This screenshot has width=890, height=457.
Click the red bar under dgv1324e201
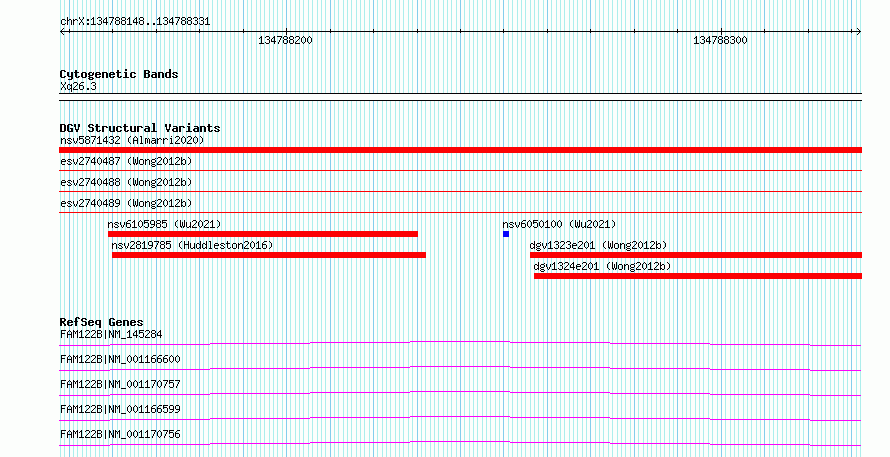(698, 276)
